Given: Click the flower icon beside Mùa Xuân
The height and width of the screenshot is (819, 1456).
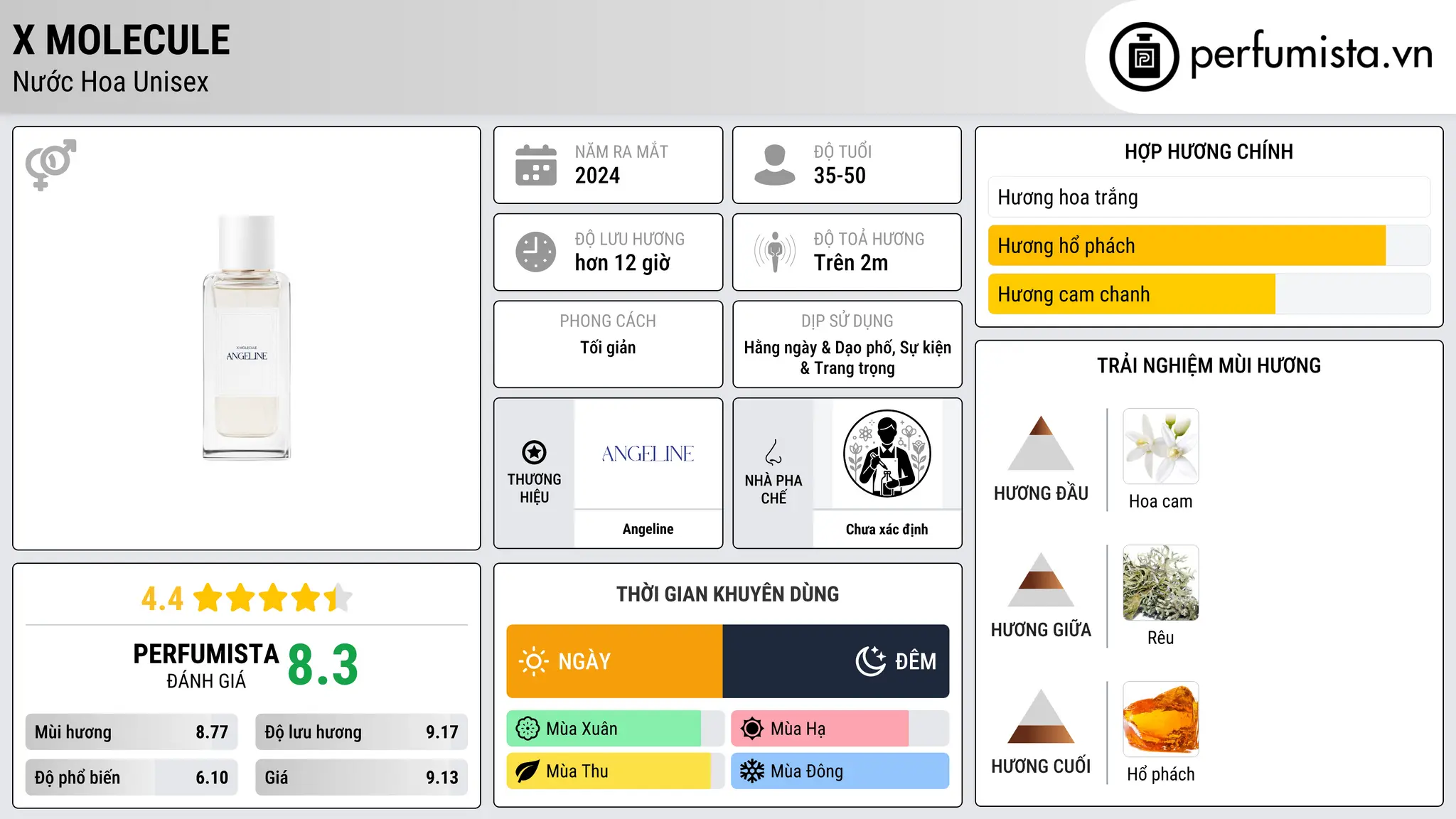Looking at the screenshot, I should (528, 729).
